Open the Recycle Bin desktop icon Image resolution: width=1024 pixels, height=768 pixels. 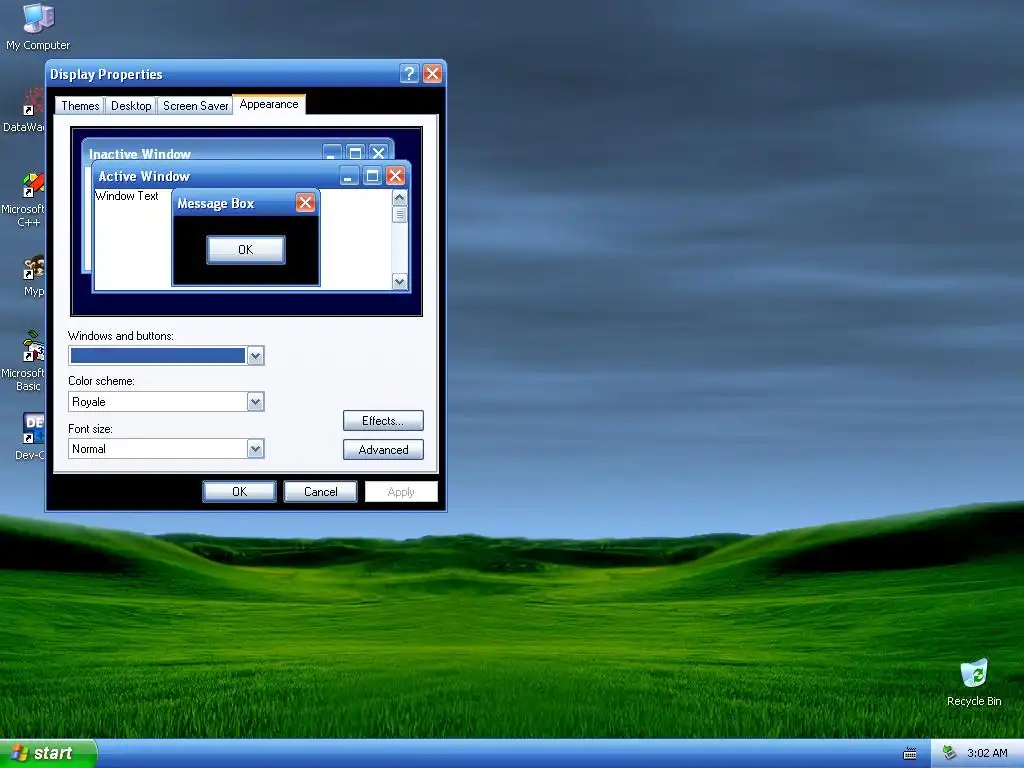point(974,682)
